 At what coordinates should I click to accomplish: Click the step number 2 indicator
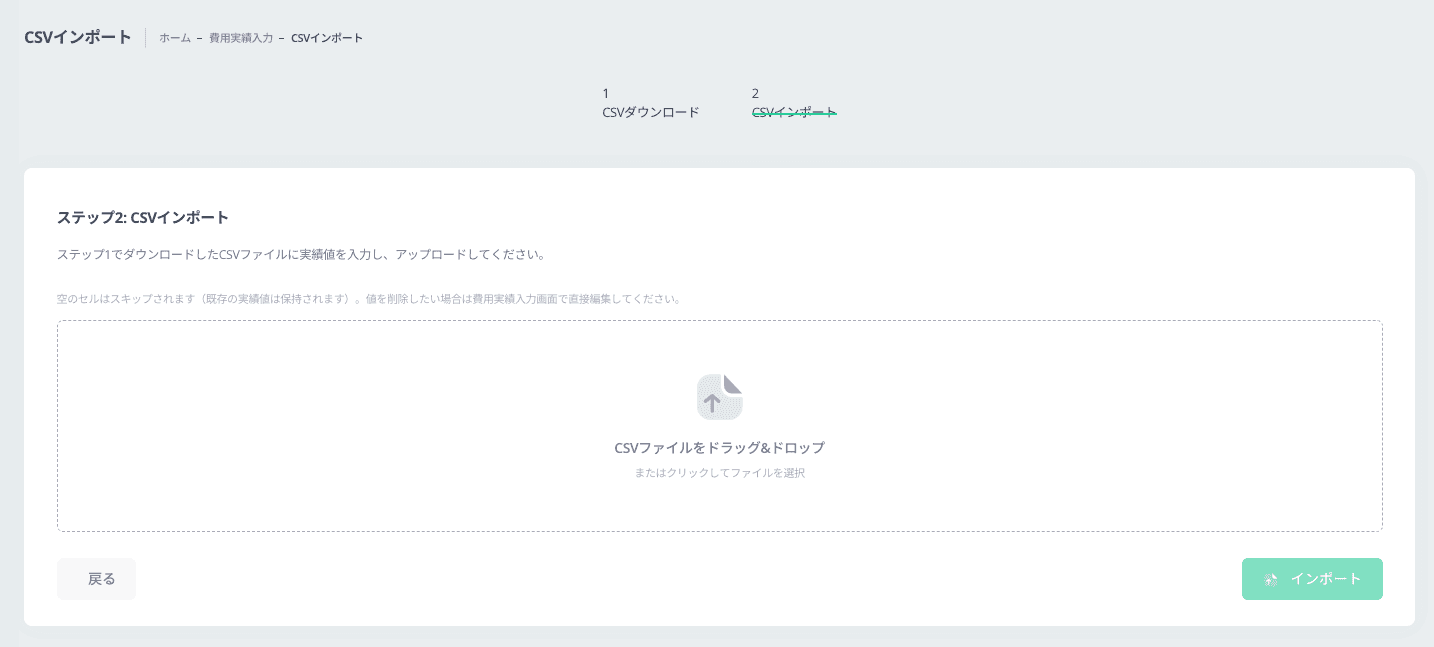(755, 93)
